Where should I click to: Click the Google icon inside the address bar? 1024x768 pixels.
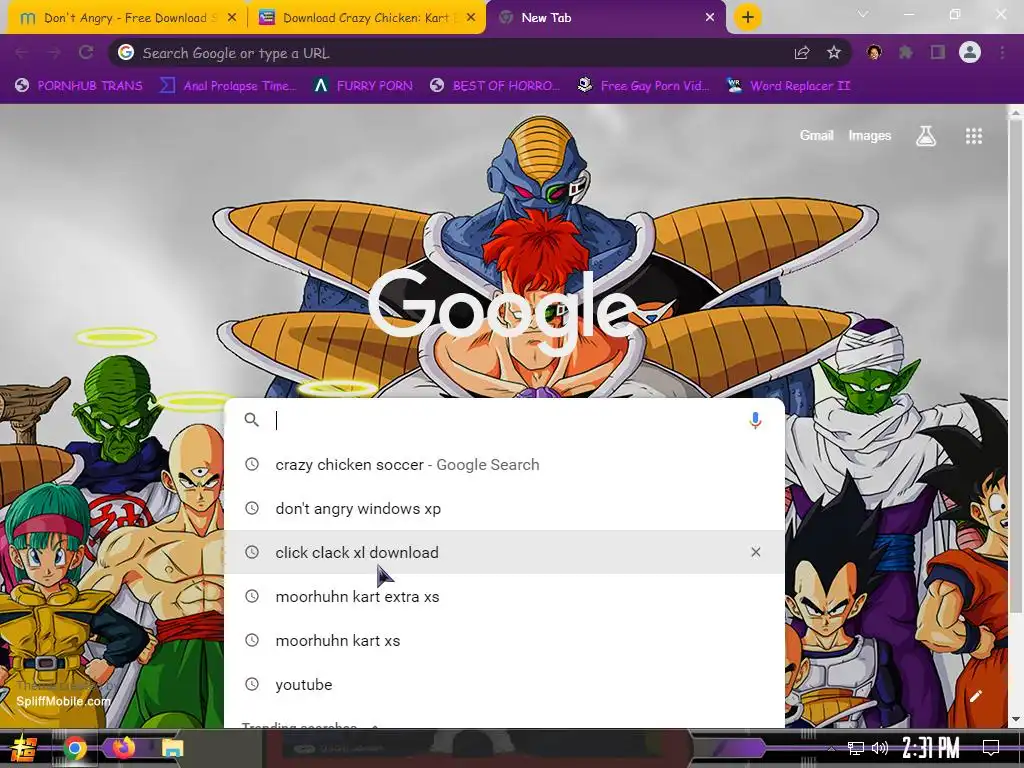coord(126,52)
